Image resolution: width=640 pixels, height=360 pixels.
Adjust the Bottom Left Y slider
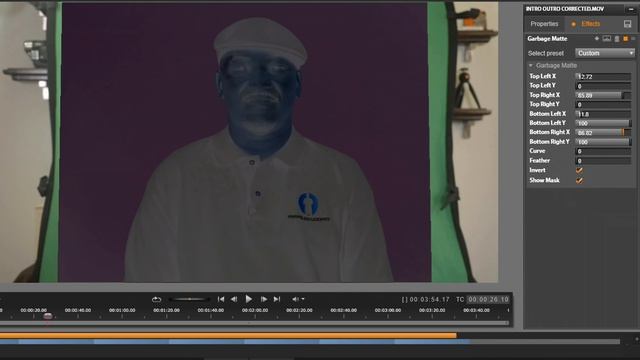pyautogui.click(x=603, y=123)
